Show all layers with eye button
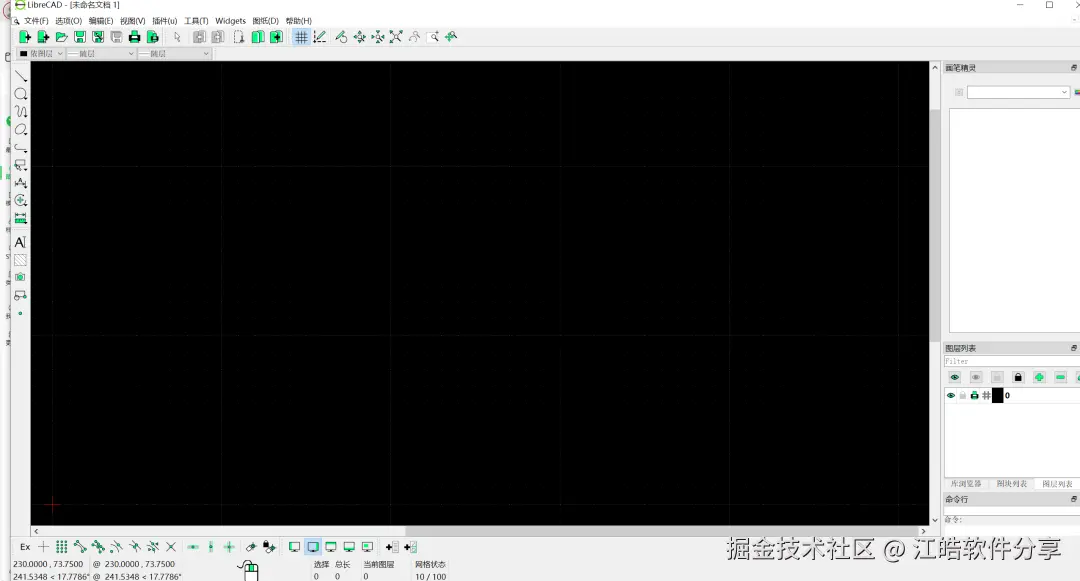Viewport: 1080px width, 581px height. coord(955,377)
